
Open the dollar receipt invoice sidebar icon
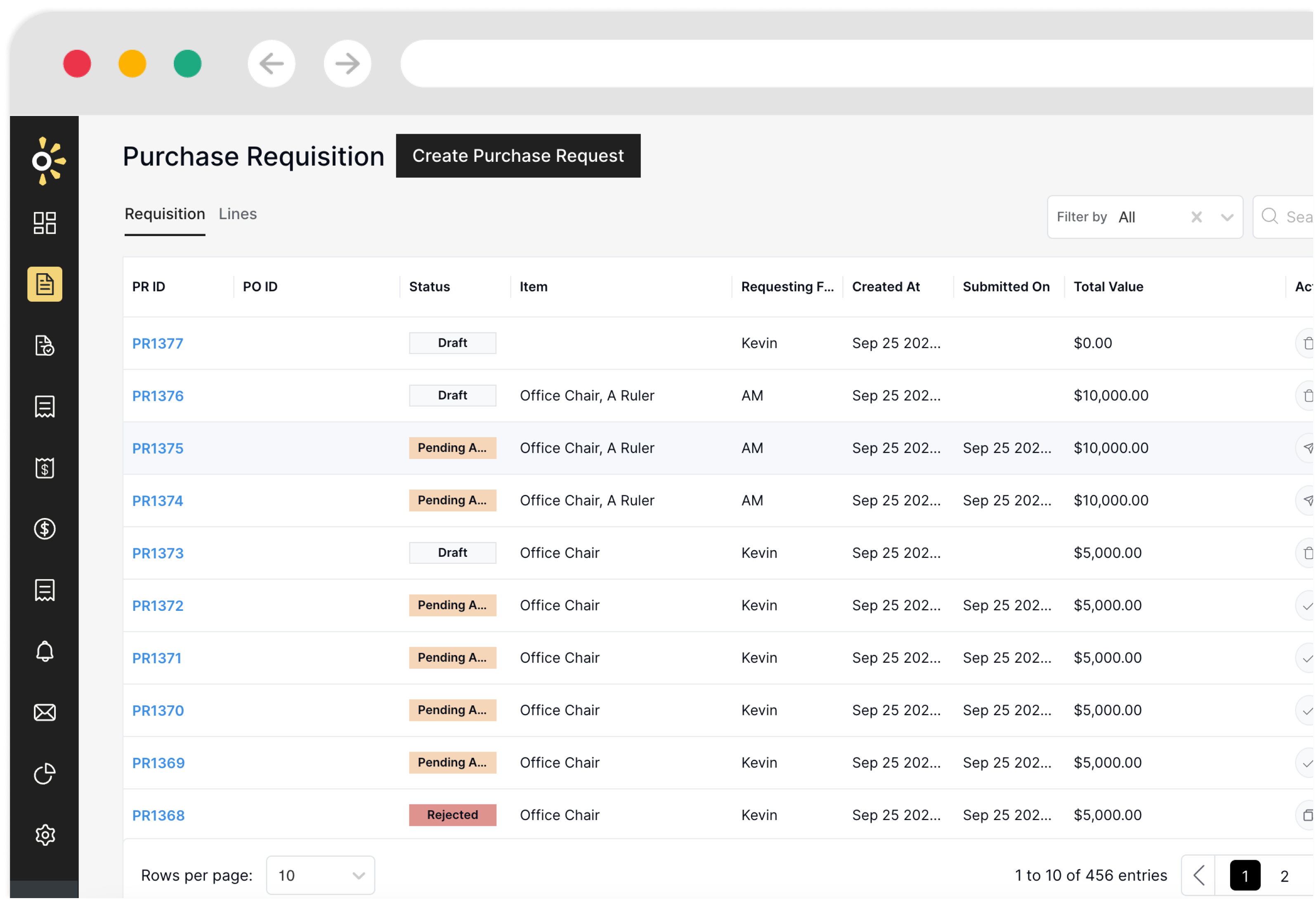point(45,468)
